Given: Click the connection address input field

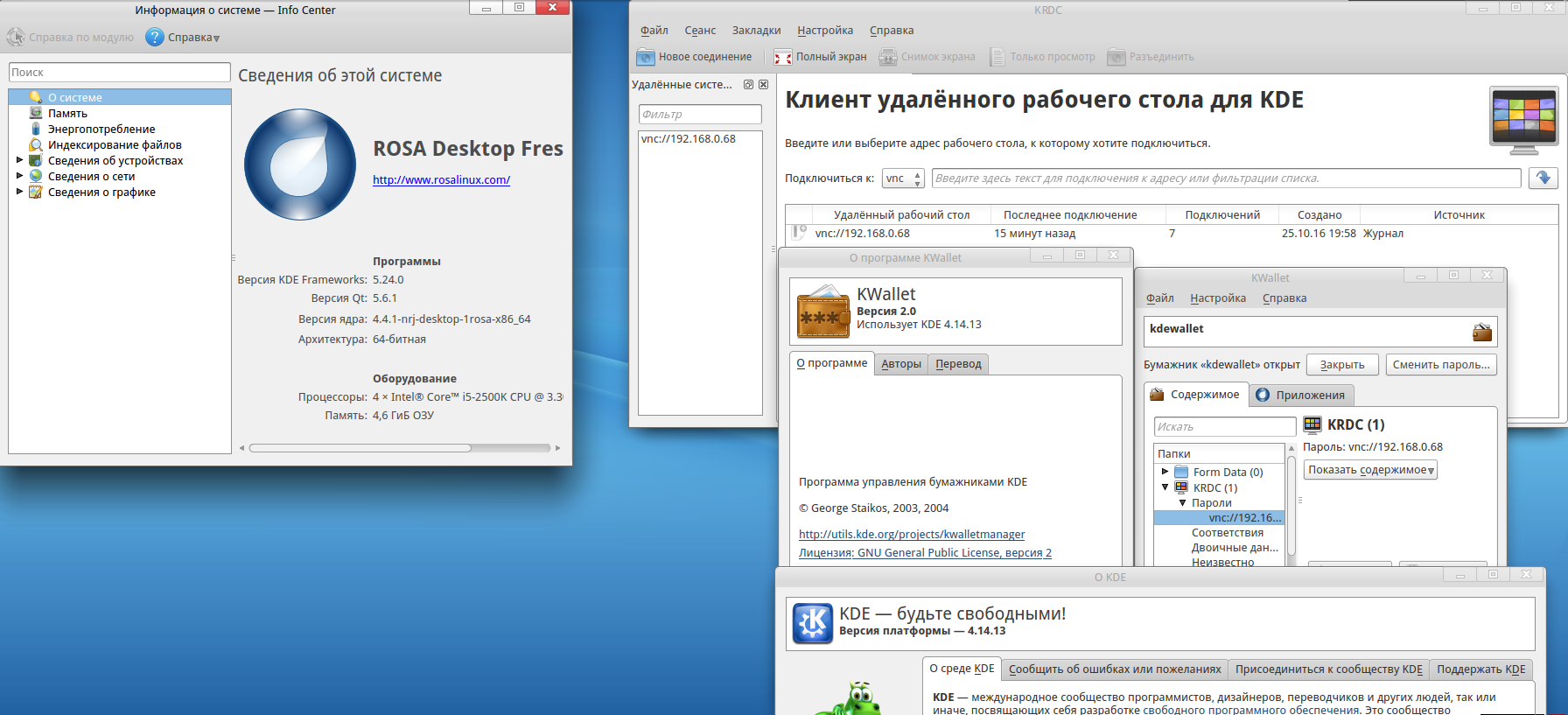Looking at the screenshot, I should point(1226,179).
